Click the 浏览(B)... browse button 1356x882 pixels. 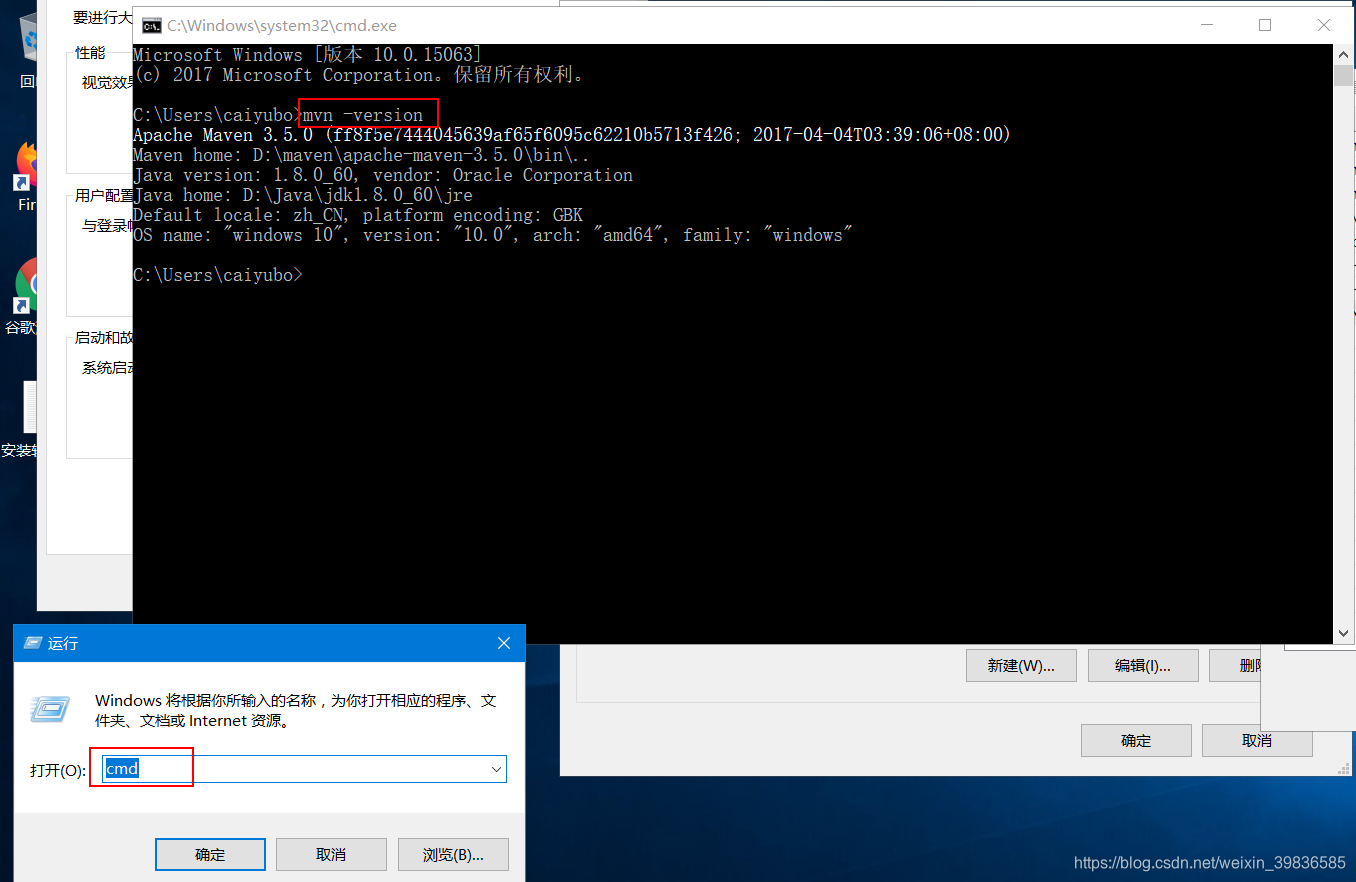point(453,855)
